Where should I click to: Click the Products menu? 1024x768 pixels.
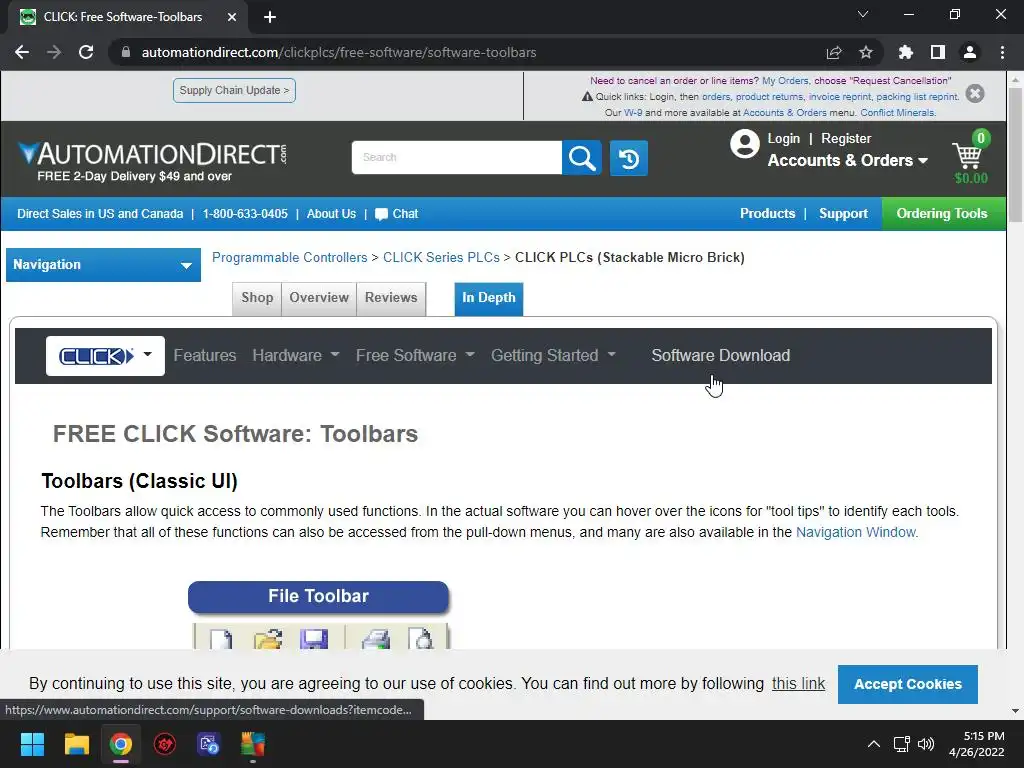point(767,214)
